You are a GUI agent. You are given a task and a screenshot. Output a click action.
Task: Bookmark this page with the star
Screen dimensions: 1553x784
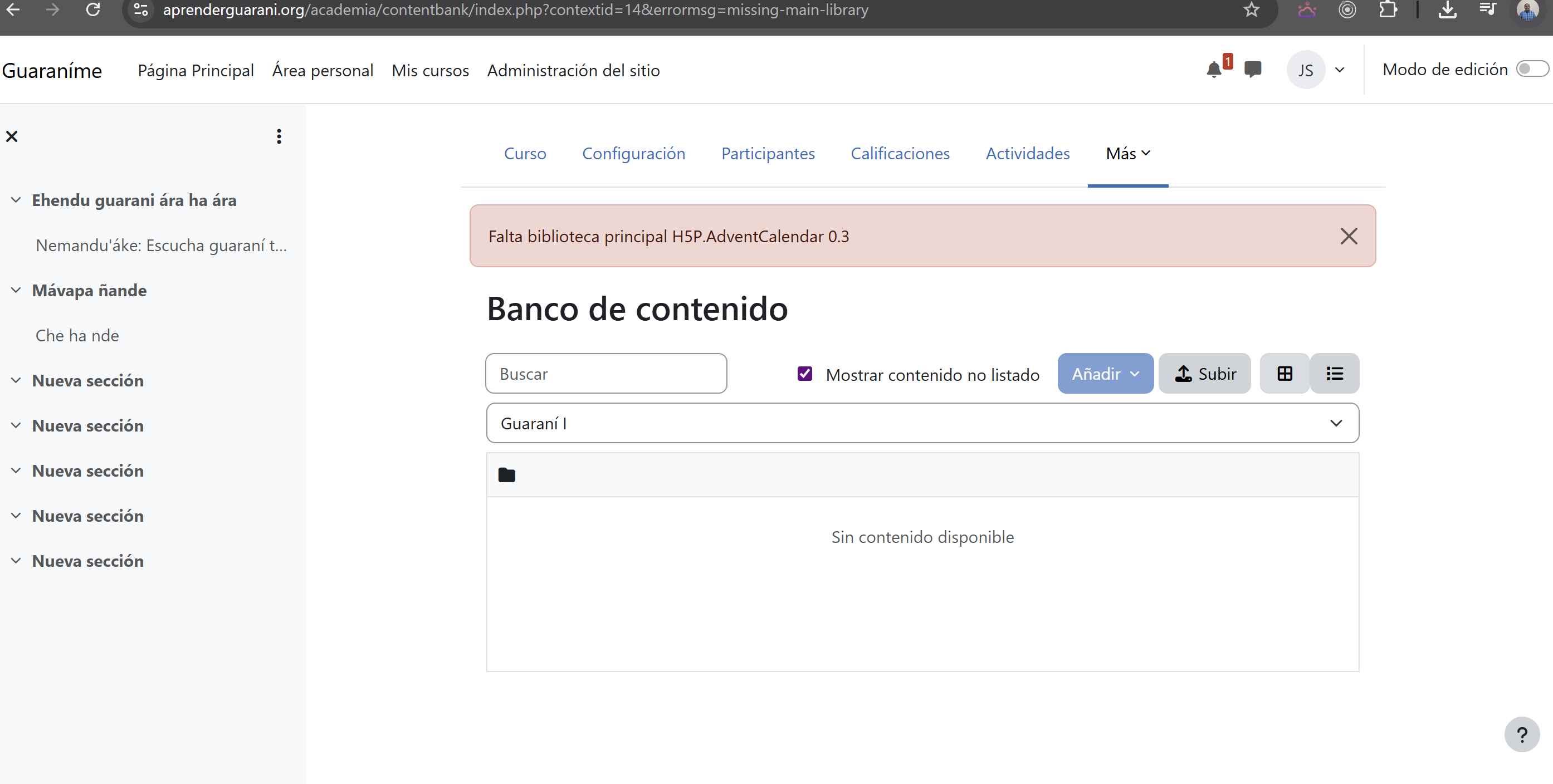point(1252,9)
